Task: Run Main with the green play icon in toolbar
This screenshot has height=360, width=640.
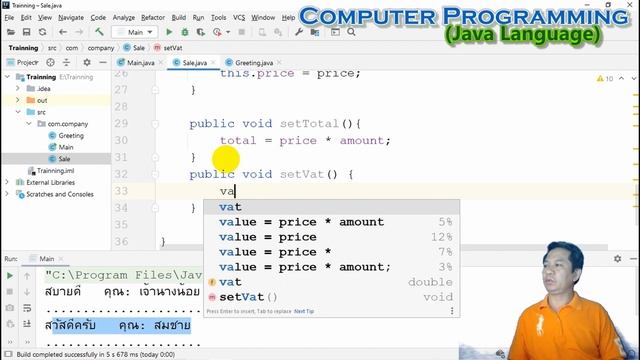Action: 169,32
